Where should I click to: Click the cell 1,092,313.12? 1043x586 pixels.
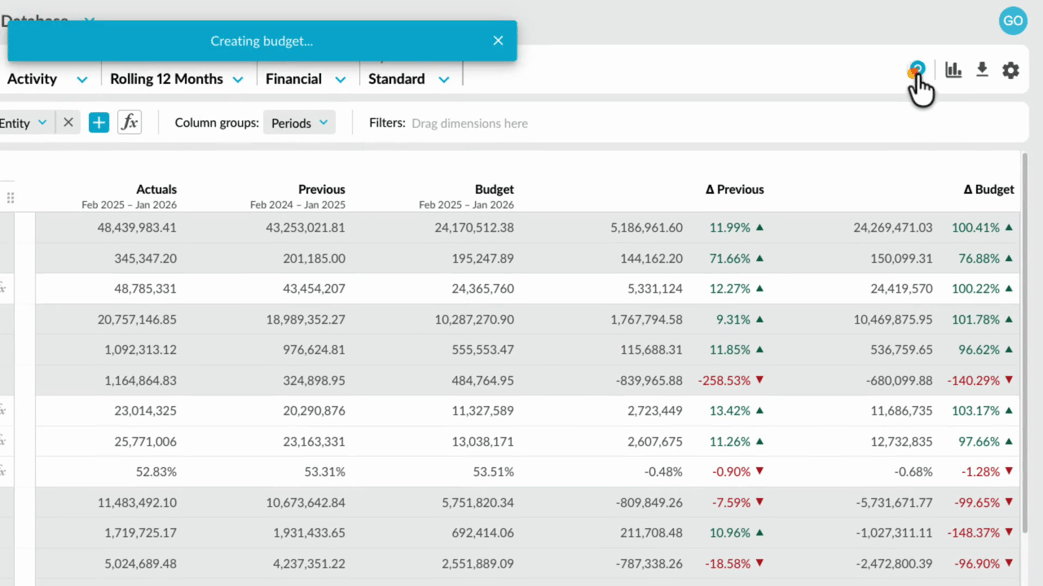click(140, 349)
